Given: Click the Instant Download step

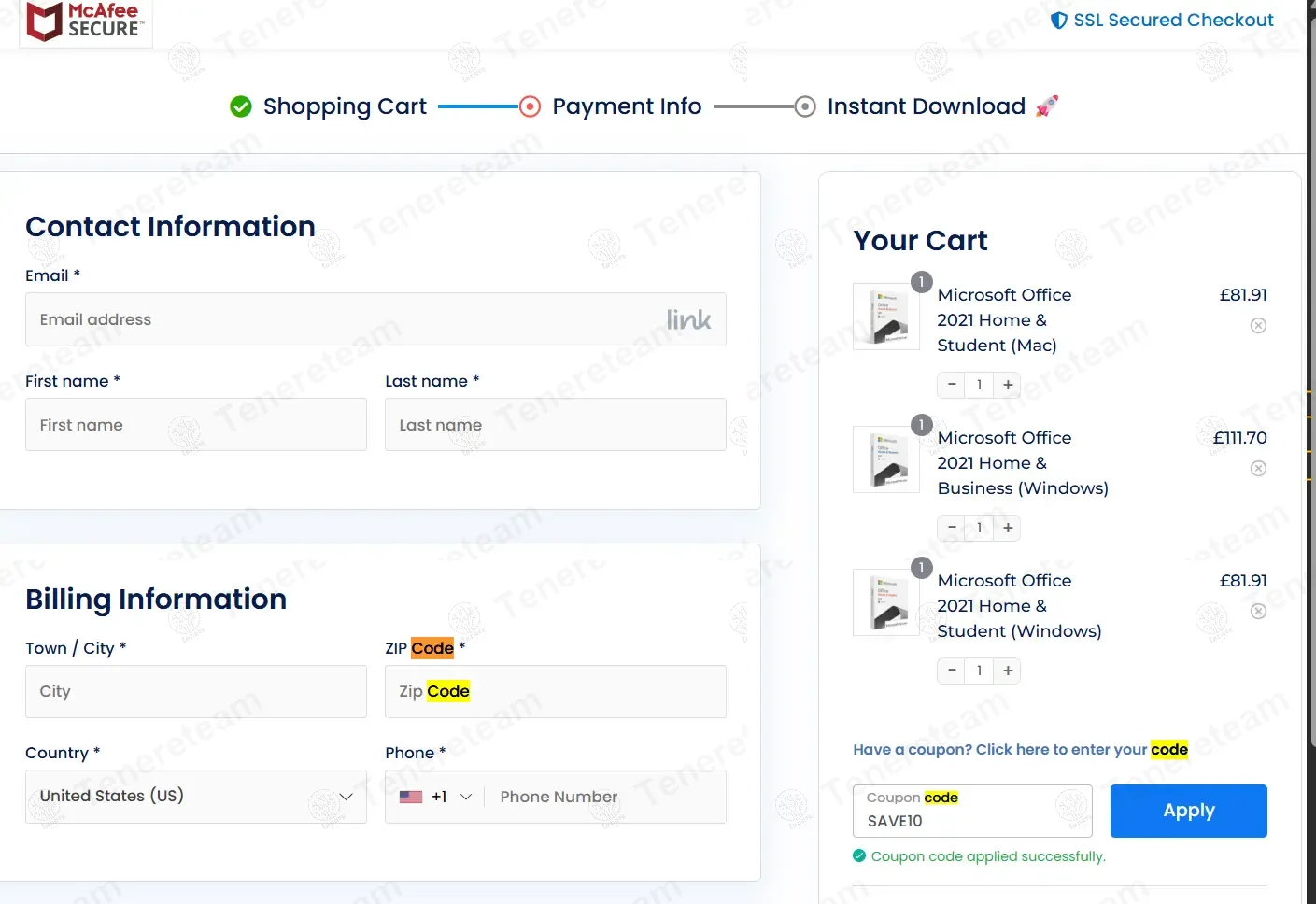Looking at the screenshot, I should tap(926, 106).
